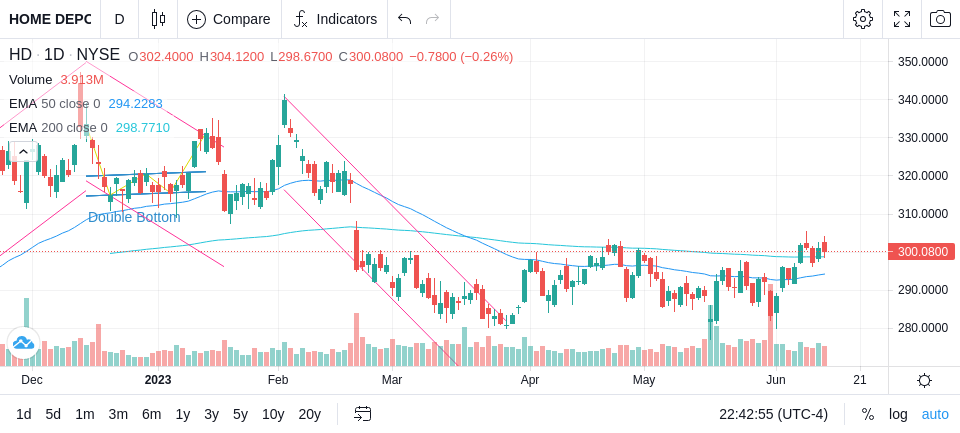The width and height of the screenshot is (960, 433).
Task: Select the 1m time range
Action: (x=84, y=415)
